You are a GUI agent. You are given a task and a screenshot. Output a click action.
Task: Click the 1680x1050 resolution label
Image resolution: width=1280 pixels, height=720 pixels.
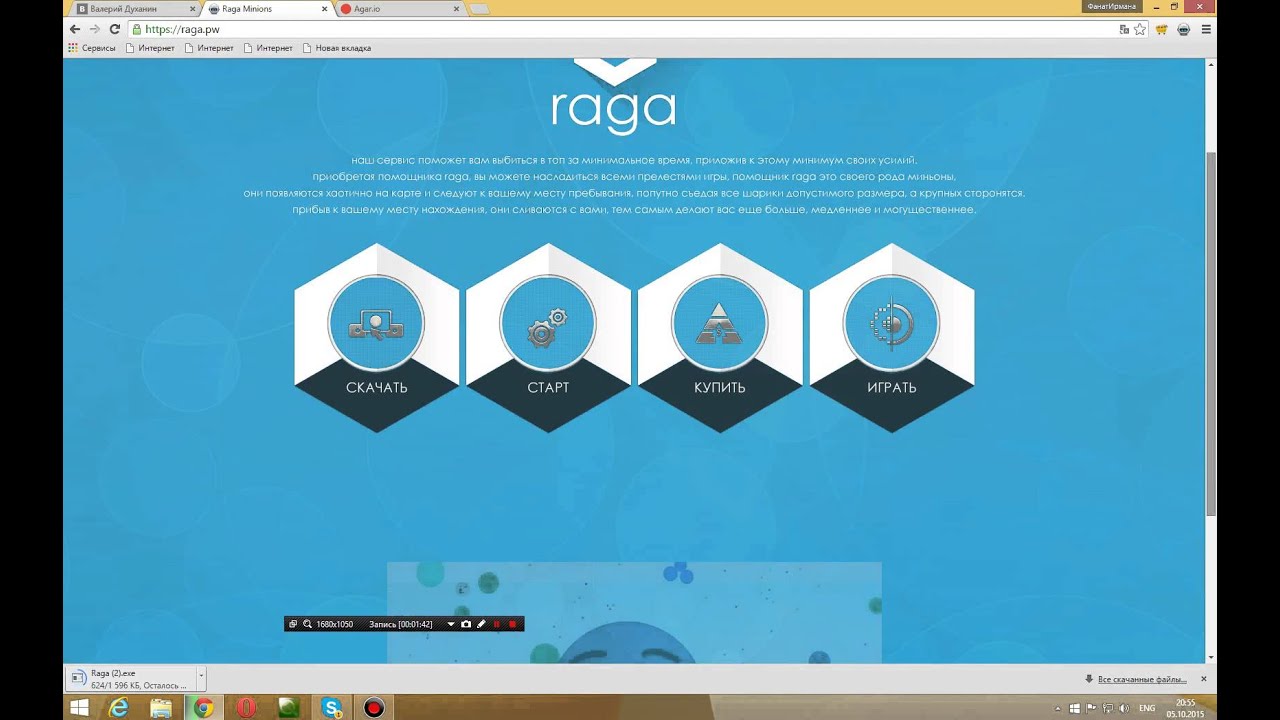(x=334, y=624)
